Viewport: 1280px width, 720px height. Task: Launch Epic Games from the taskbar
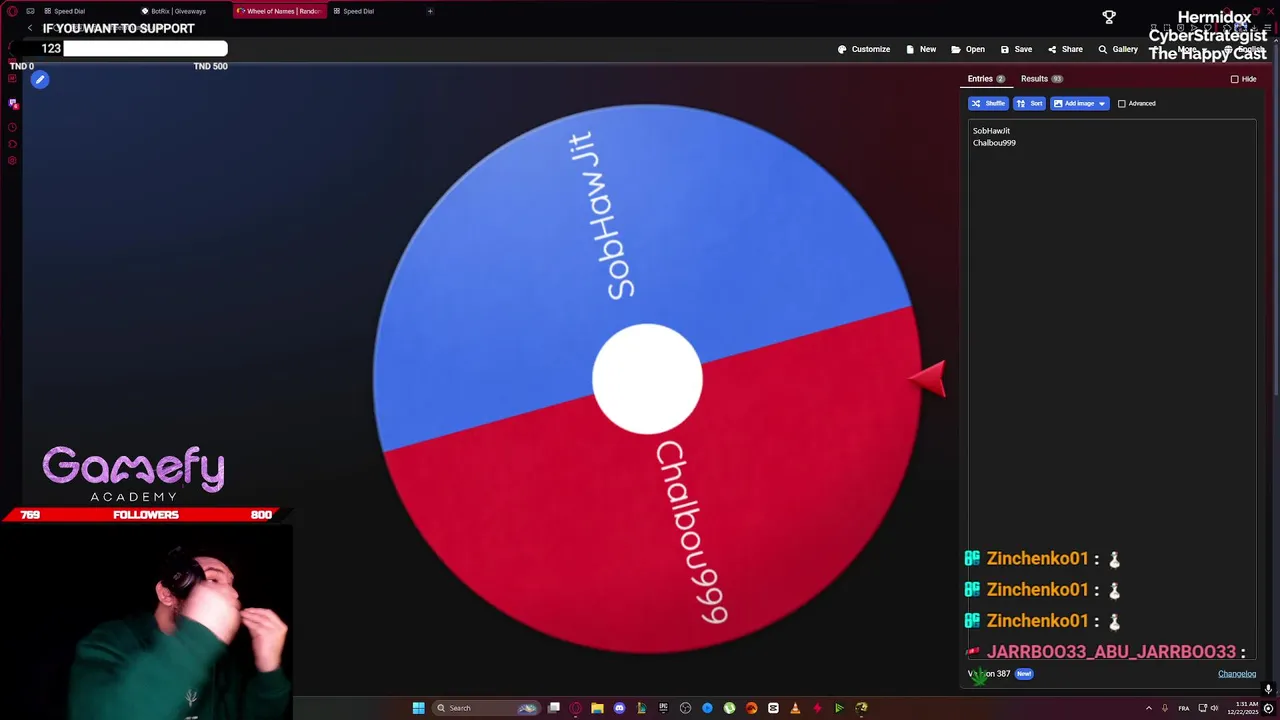pyautogui.click(x=663, y=708)
